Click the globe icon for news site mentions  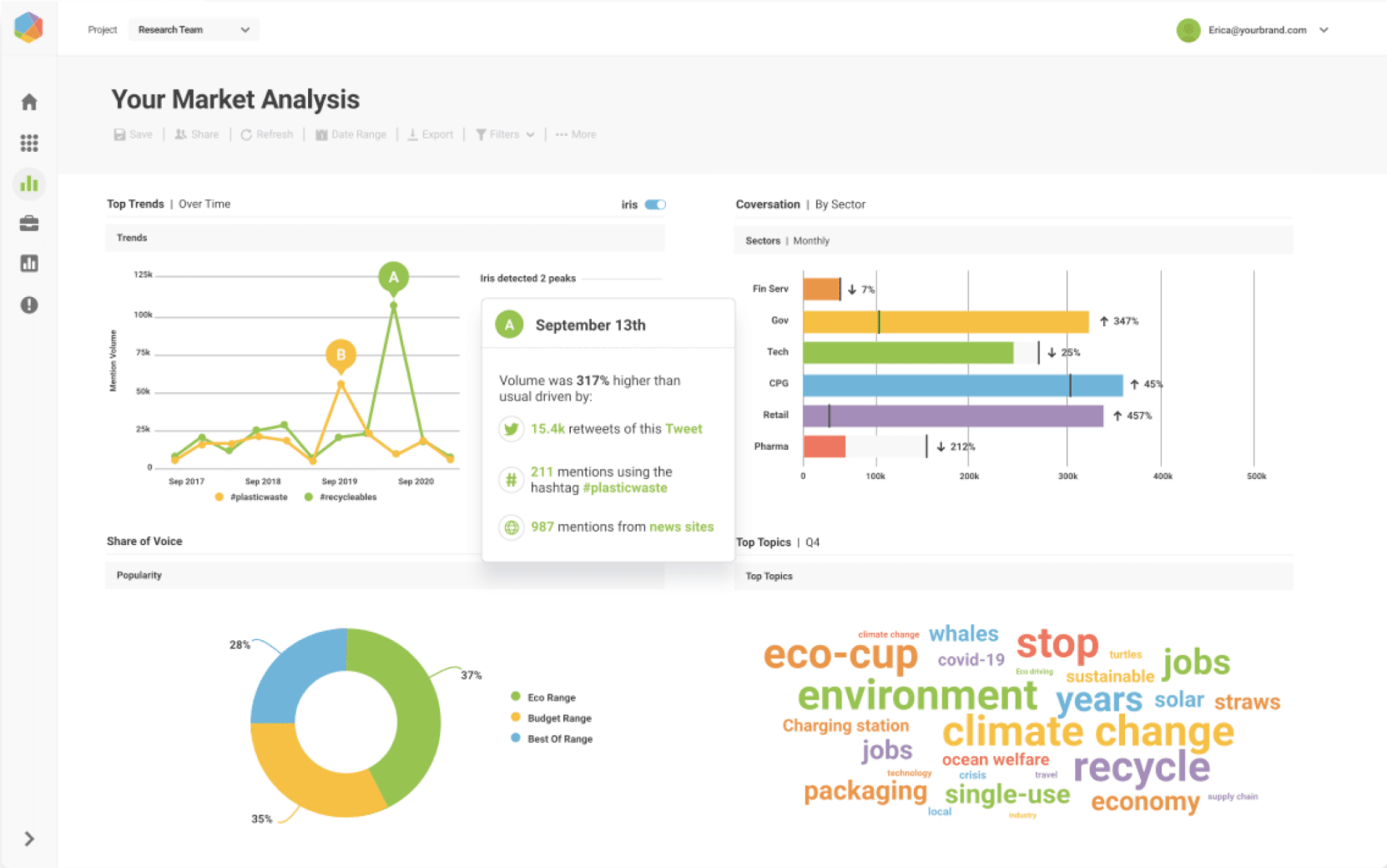(512, 527)
